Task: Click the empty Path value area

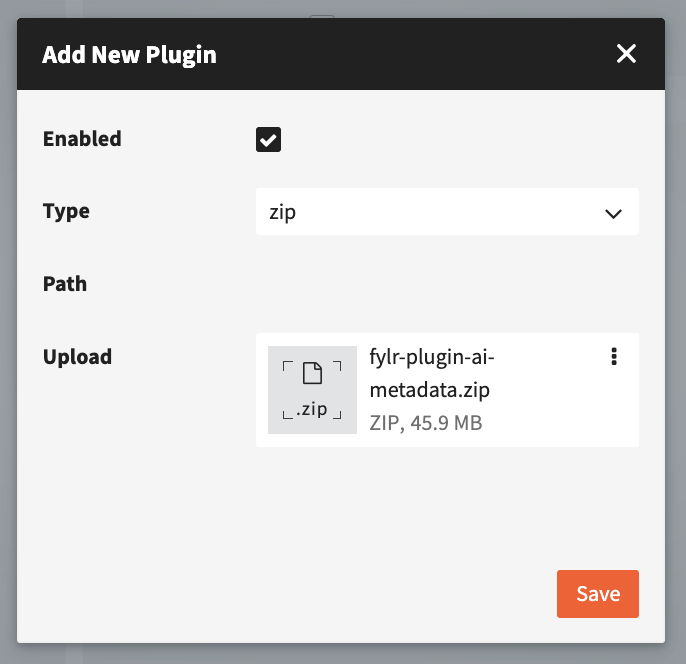Action: point(446,284)
